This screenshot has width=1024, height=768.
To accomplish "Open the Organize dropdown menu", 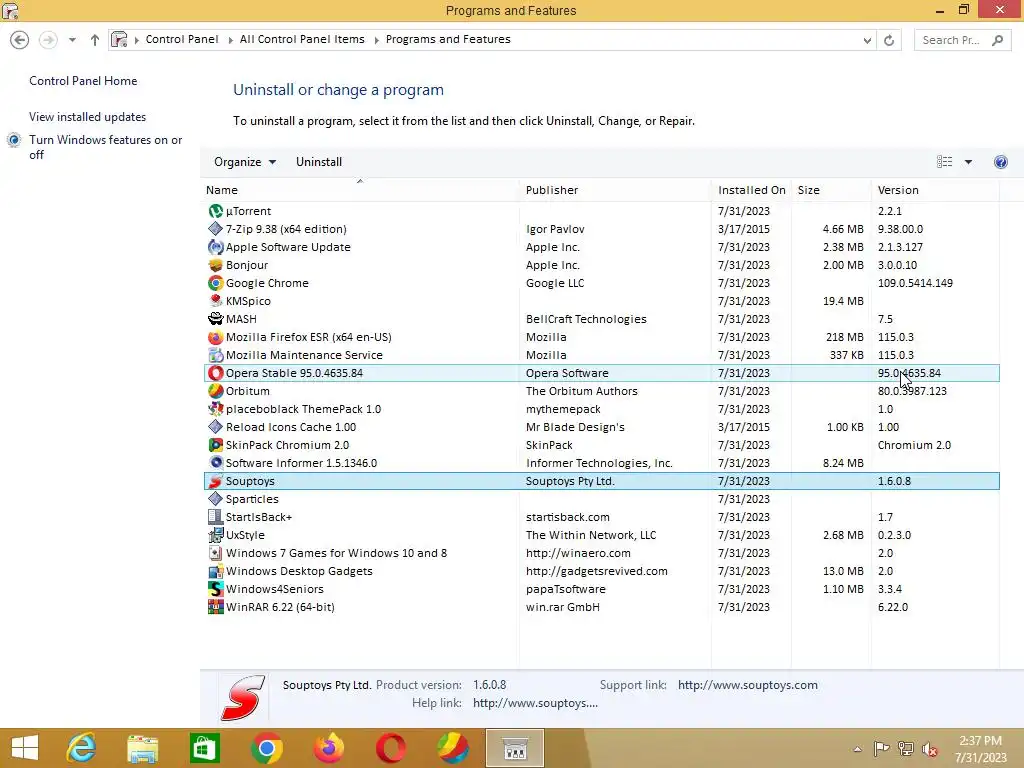I will point(245,162).
